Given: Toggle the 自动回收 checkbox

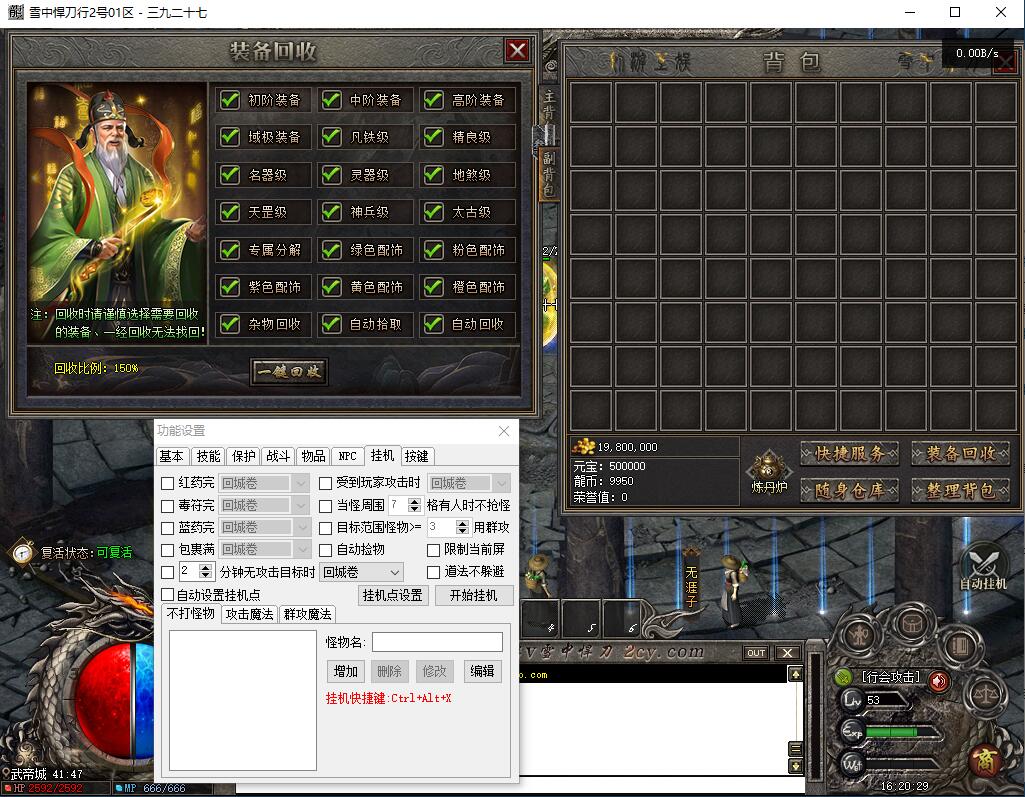Looking at the screenshot, I should pyautogui.click(x=433, y=324).
